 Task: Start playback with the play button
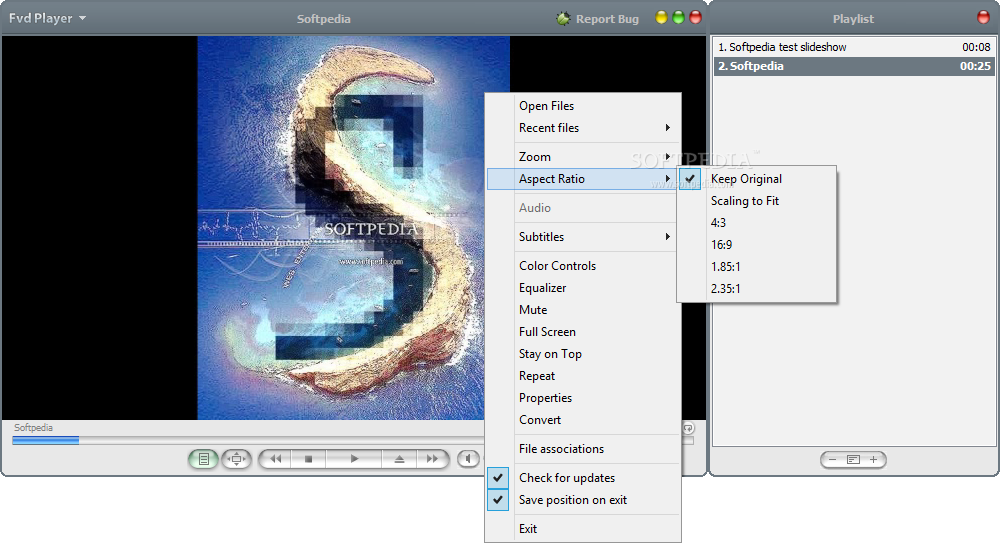pyautogui.click(x=354, y=459)
